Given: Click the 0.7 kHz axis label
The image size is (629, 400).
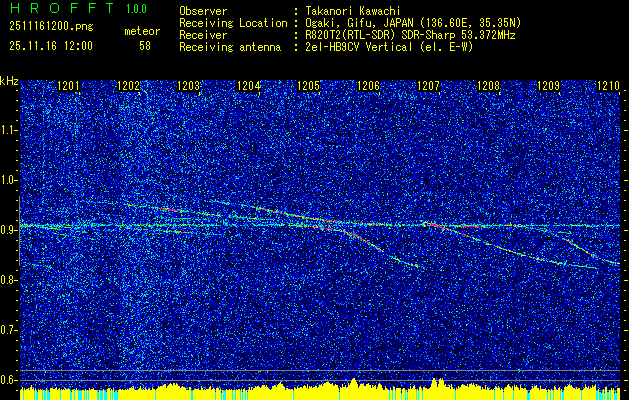Looking at the screenshot, I should coord(8,330).
